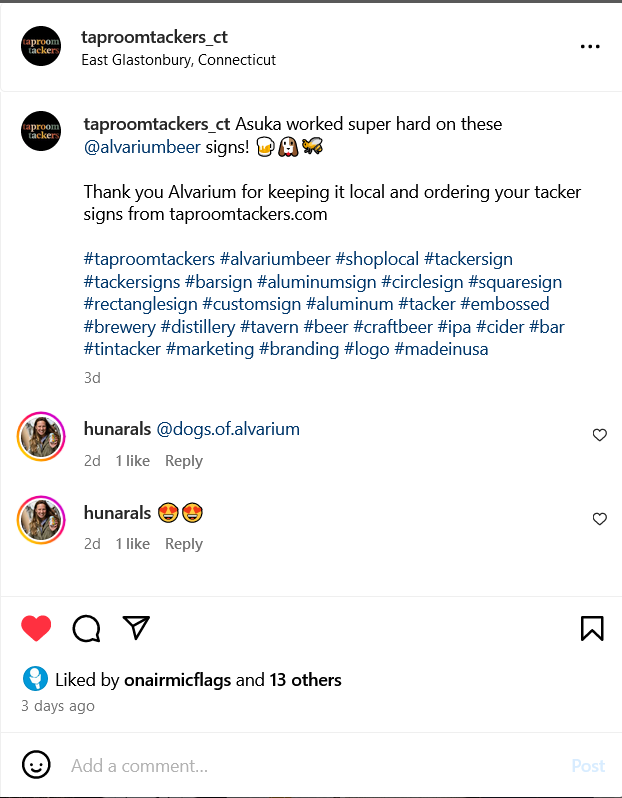Open the emoji picker smiley icon

point(36,764)
